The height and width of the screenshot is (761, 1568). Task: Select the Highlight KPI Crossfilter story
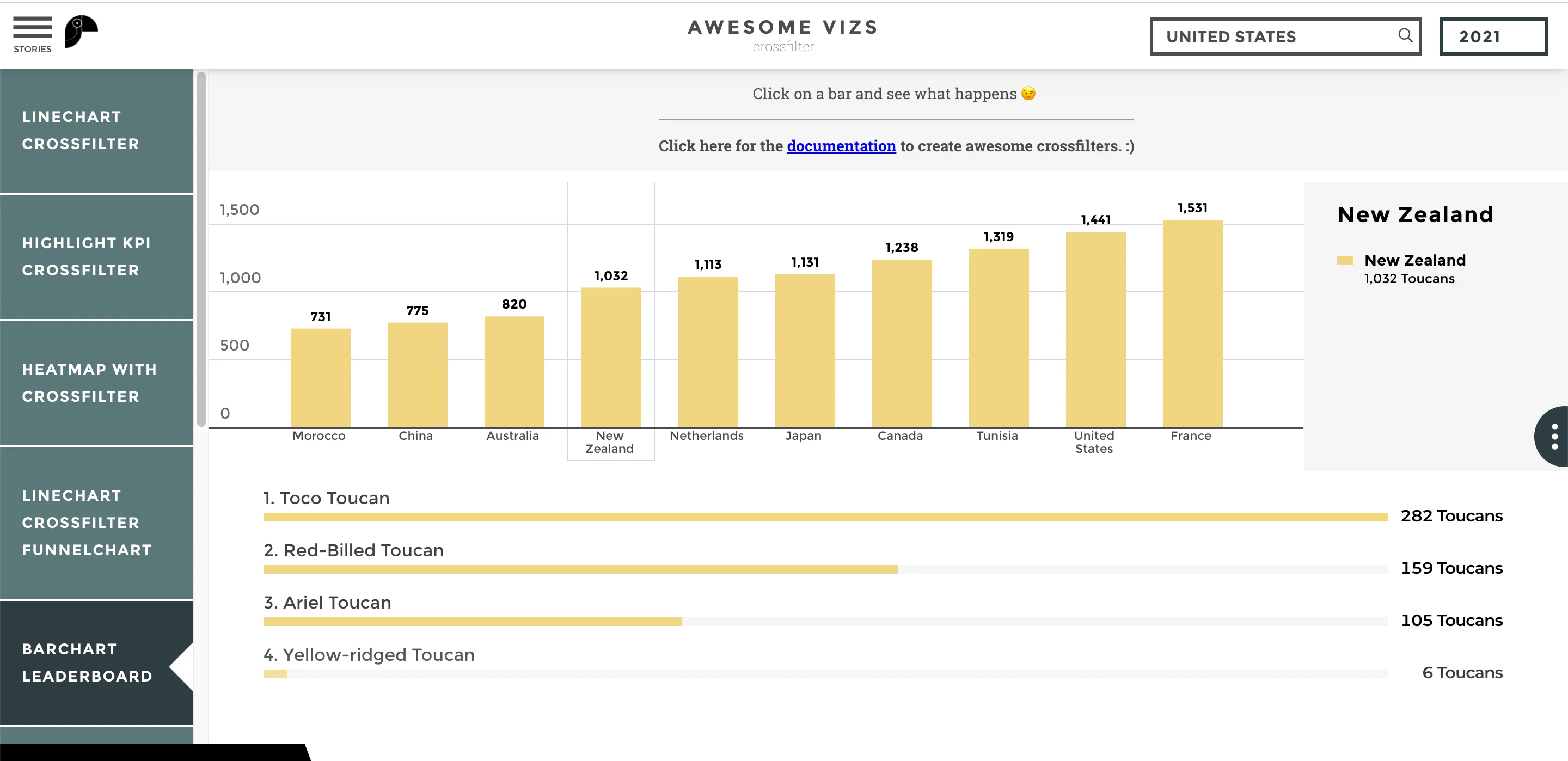click(96, 256)
